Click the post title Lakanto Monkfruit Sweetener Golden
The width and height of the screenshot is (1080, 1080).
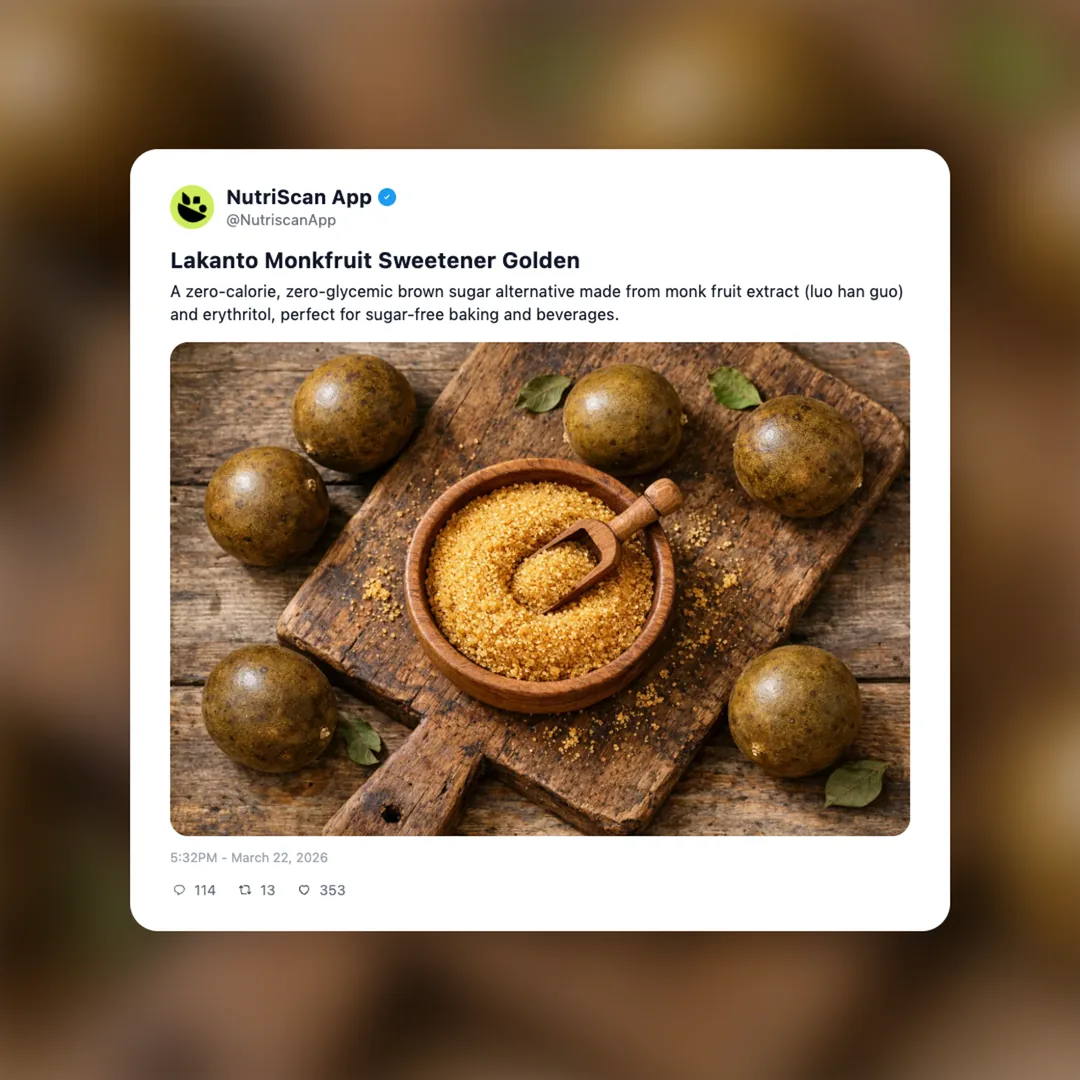375,260
